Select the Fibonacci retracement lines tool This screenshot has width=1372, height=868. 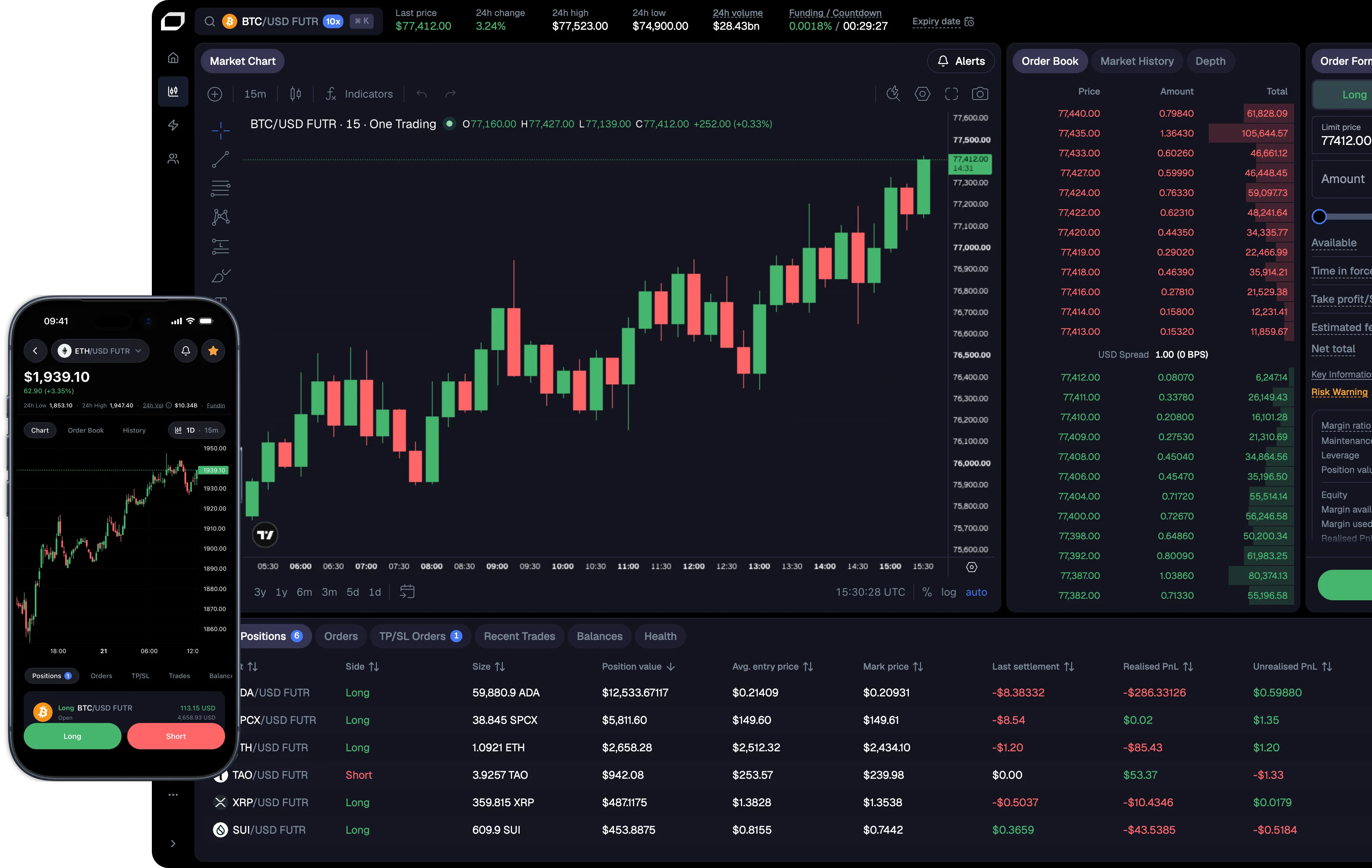(221, 188)
